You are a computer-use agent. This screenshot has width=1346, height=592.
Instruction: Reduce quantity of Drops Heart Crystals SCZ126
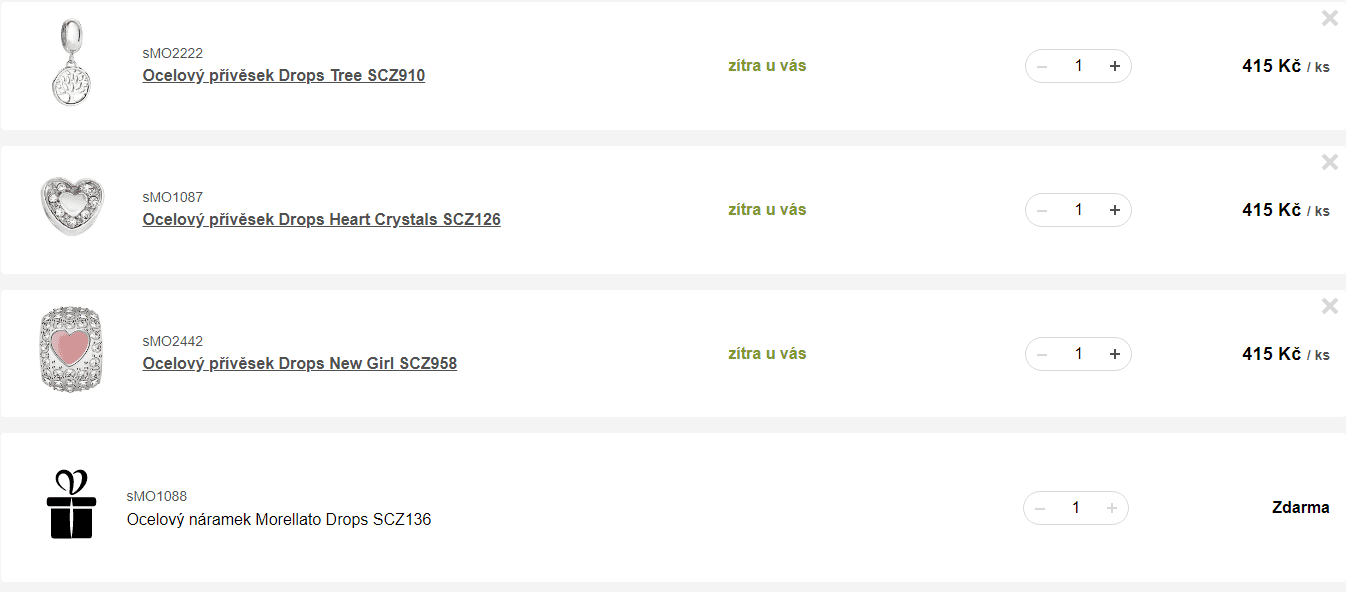pos(1042,210)
